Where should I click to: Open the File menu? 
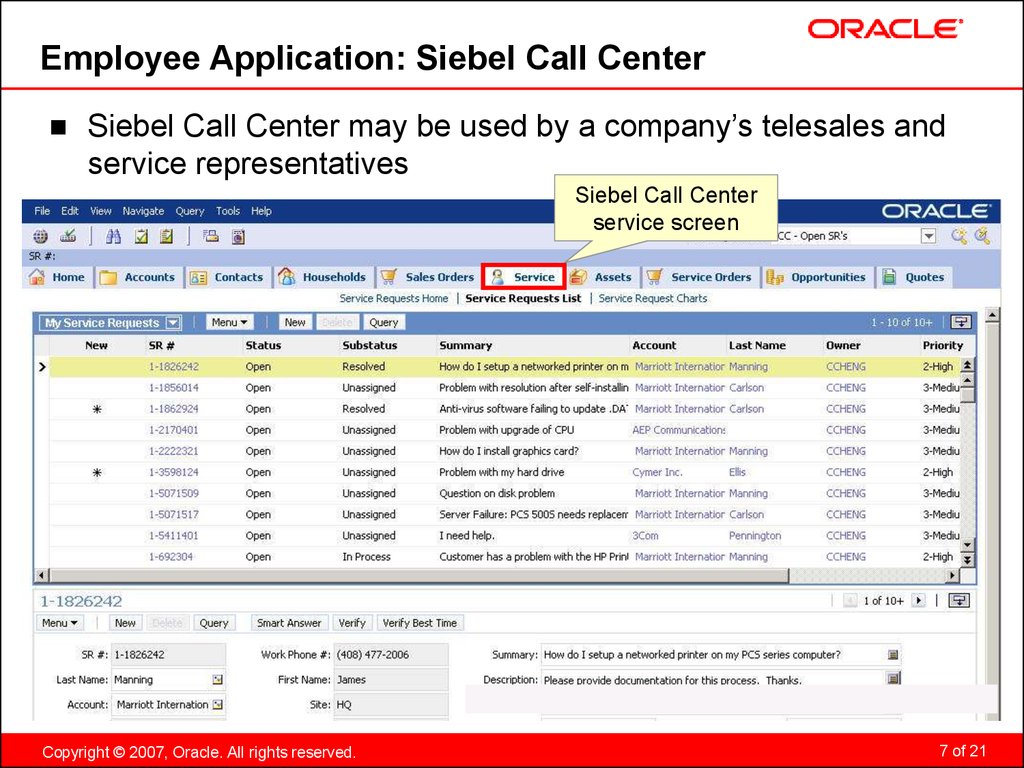click(42, 211)
